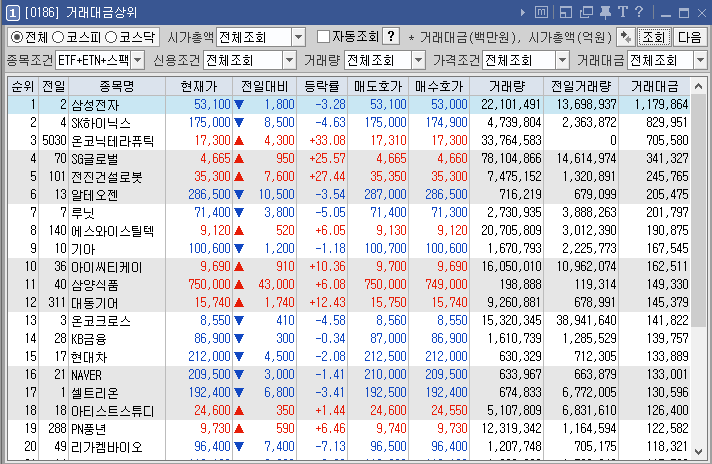712x464 pixels.
Task: Select the 전체 market radio button
Action: pos(17,37)
